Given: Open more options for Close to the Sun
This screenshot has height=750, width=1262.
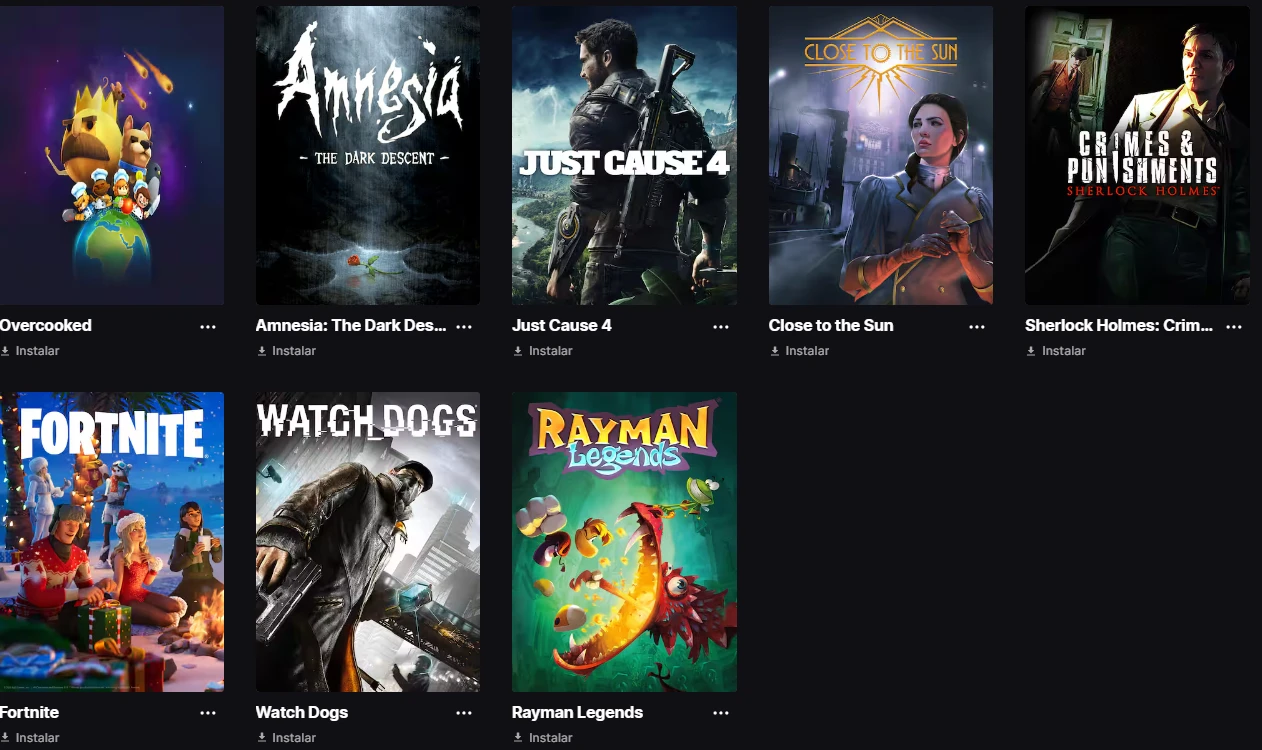Looking at the screenshot, I should click(977, 326).
